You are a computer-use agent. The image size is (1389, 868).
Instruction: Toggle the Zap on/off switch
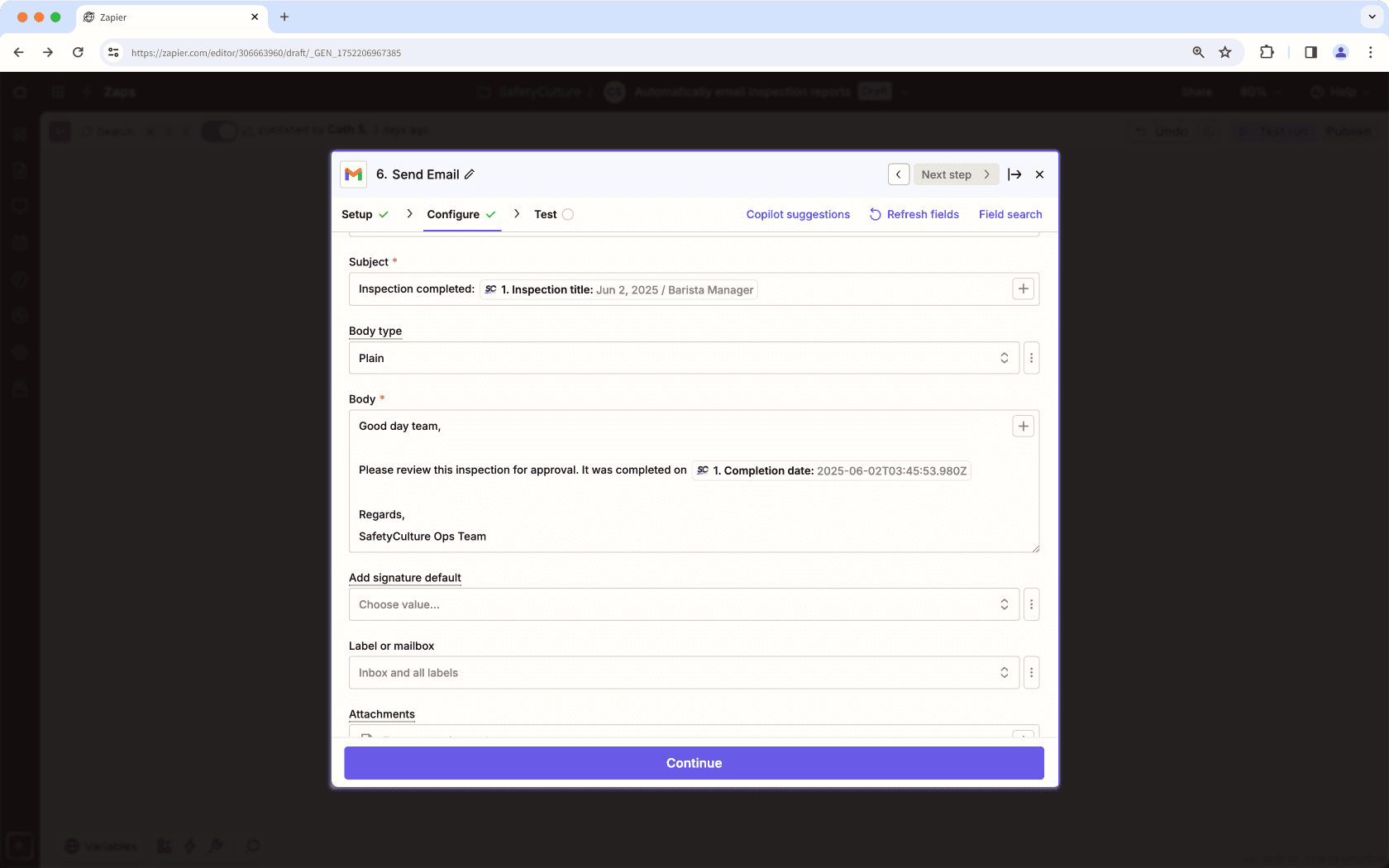(219, 131)
